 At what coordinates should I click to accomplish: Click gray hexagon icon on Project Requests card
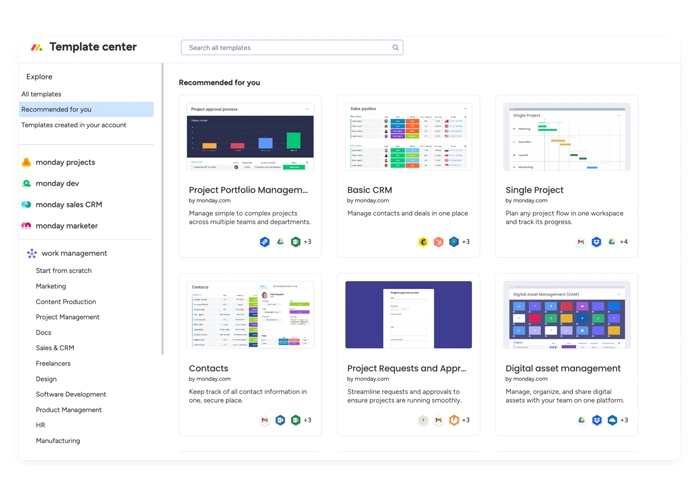[423, 420]
